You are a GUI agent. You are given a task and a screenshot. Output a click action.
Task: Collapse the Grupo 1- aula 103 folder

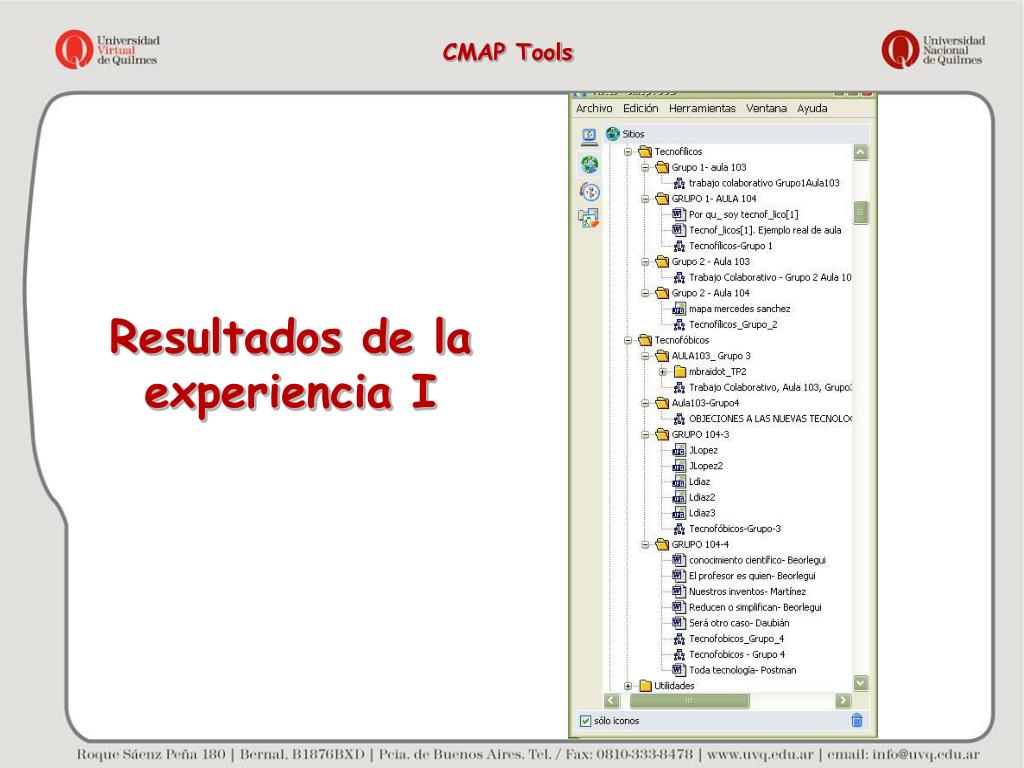click(645, 167)
